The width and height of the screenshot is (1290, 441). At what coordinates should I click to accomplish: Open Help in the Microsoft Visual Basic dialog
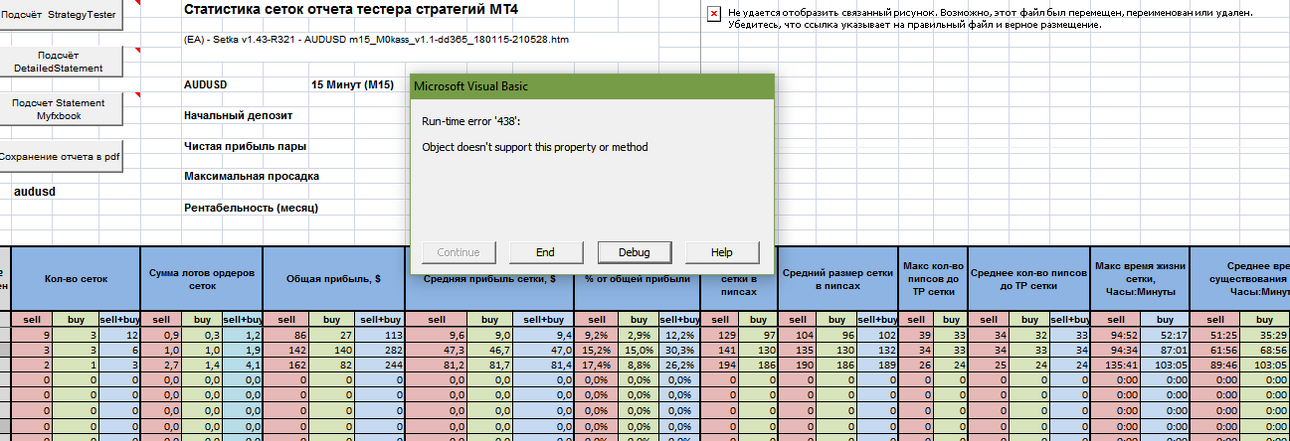[x=723, y=252]
